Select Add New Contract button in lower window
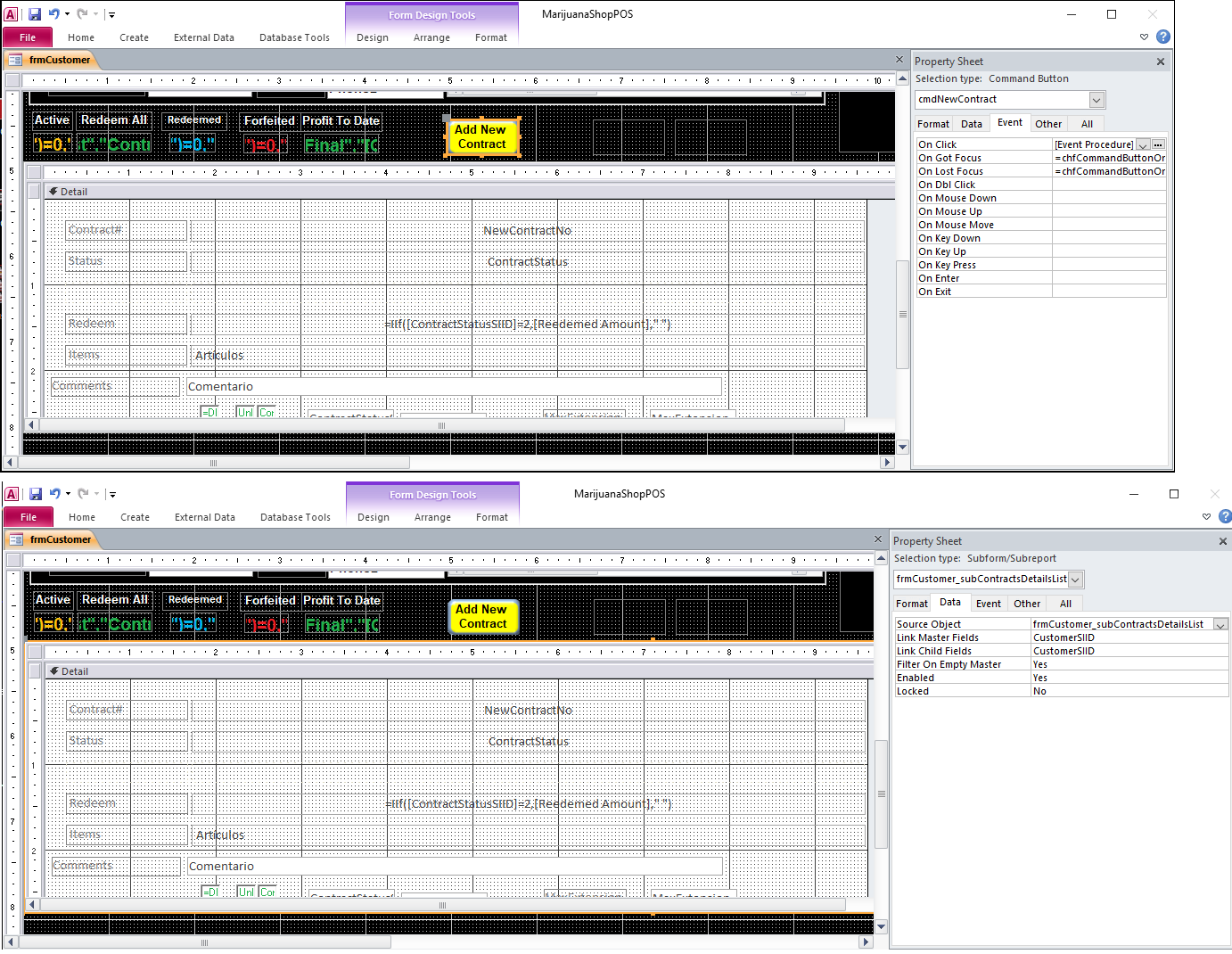The width and height of the screenshot is (1232, 954). pos(482,617)
